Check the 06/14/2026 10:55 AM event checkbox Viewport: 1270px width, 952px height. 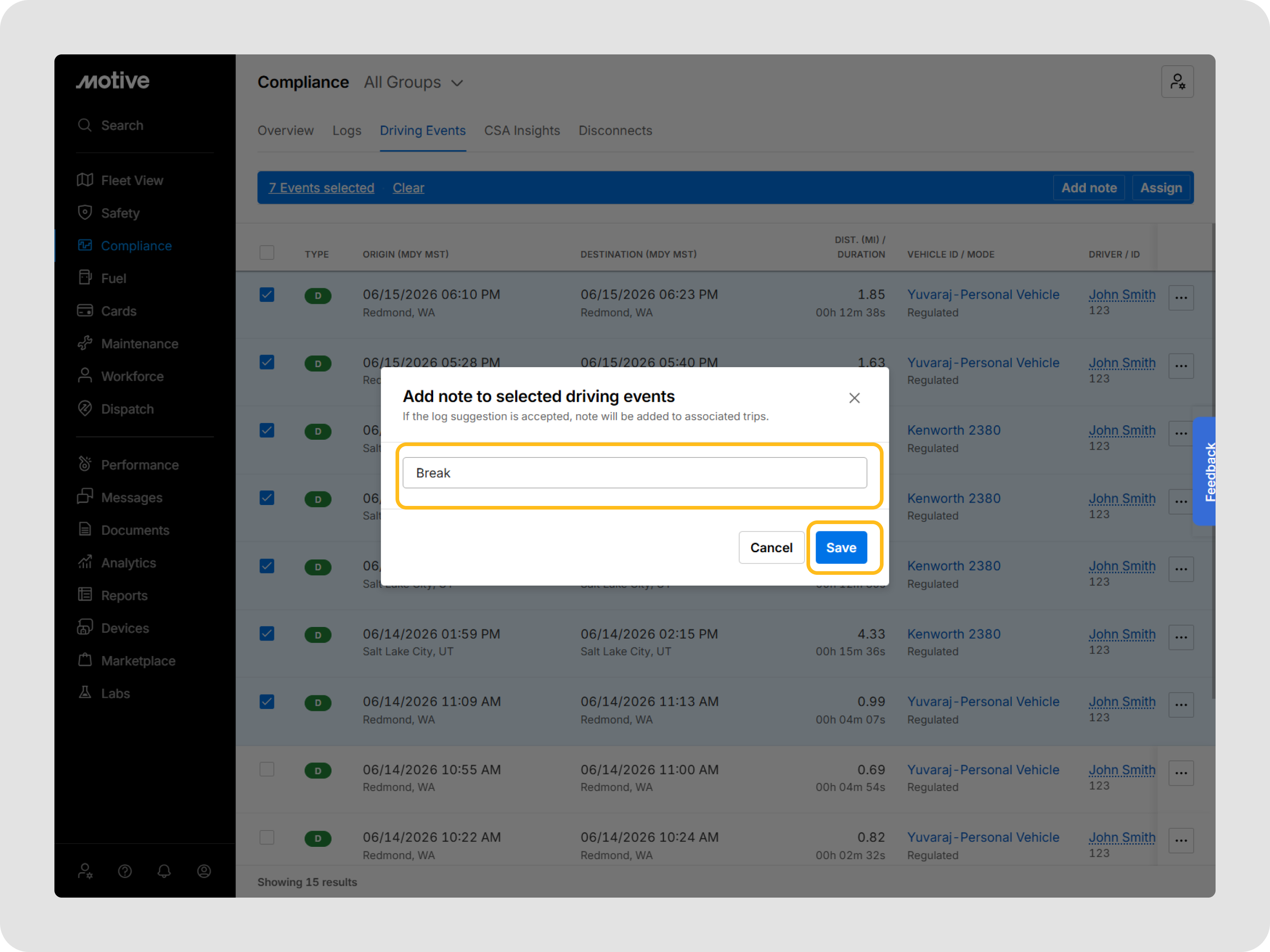[267, 769]
